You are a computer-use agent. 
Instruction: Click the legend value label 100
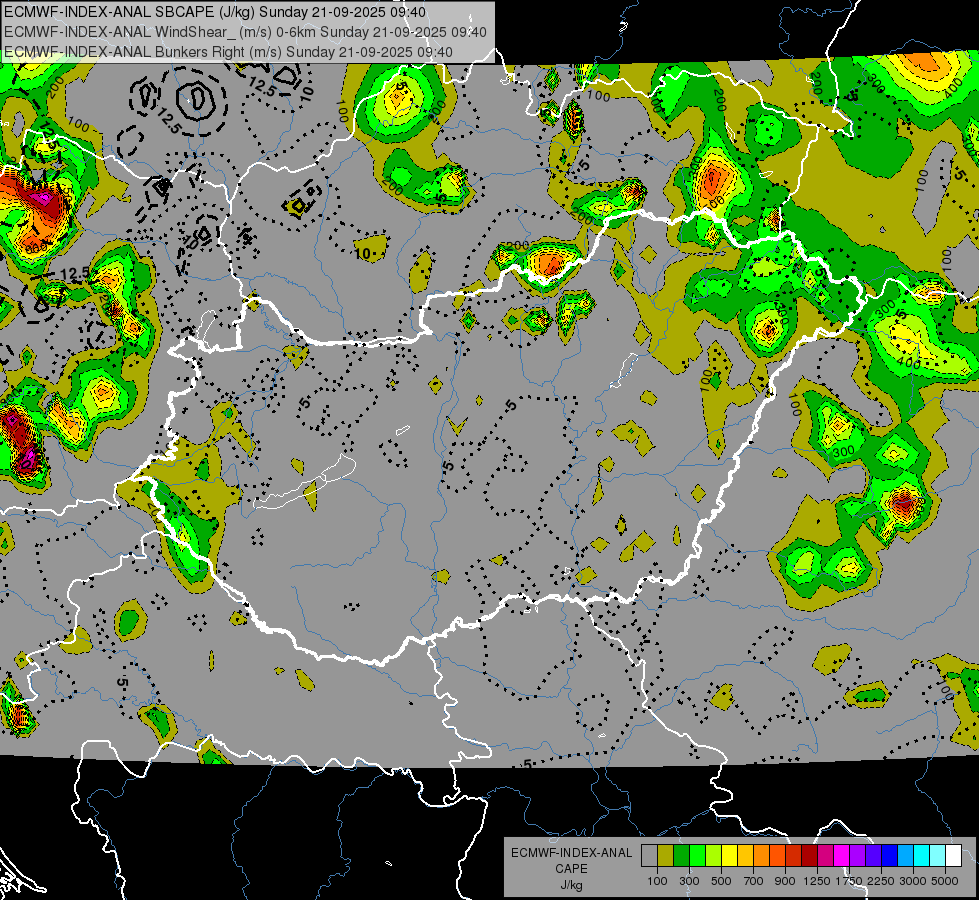(x=657, y=881)
